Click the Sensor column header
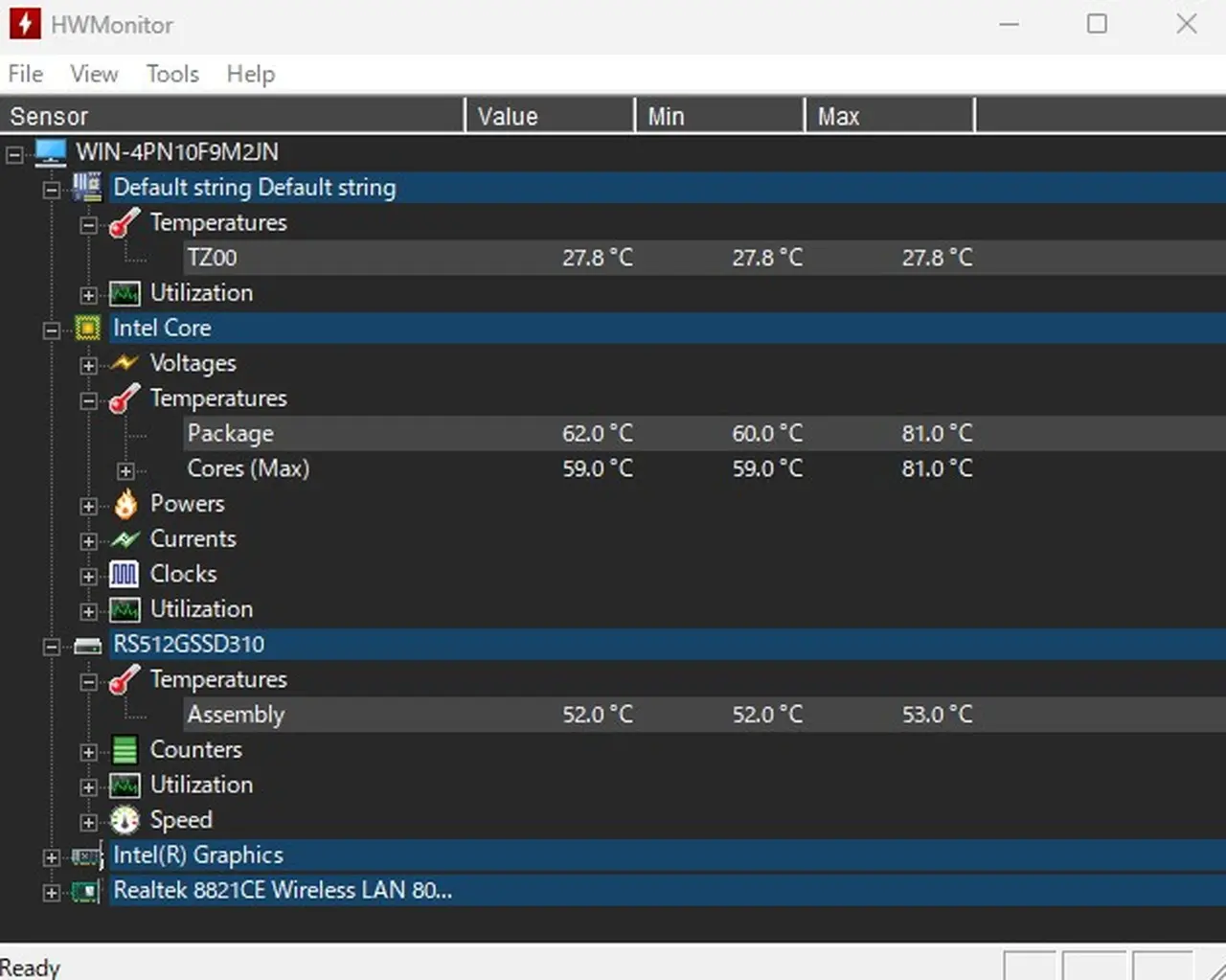This screenshot has width=1226, height=980. coord(232,116)
